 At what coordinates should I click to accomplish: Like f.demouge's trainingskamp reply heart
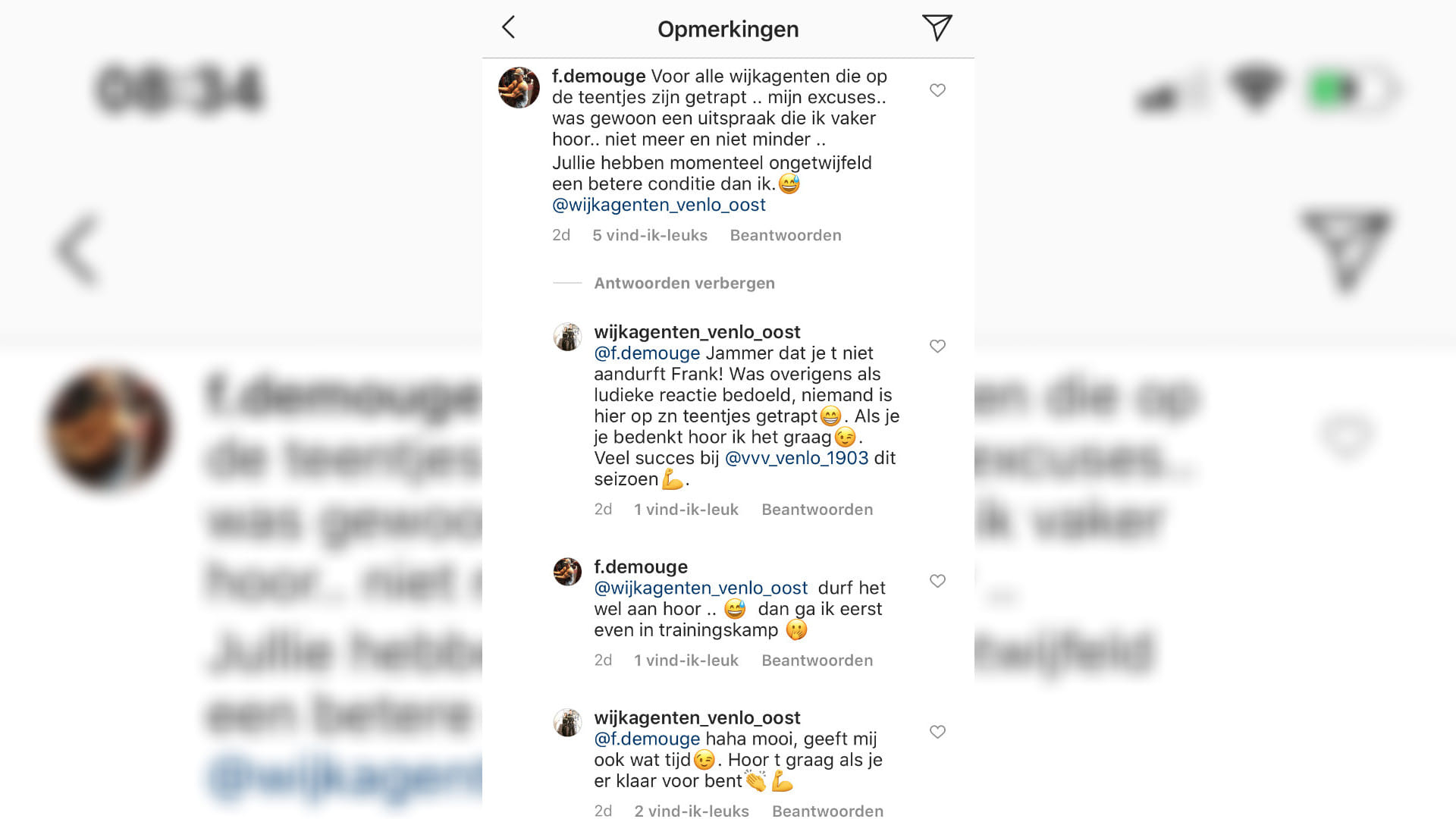(x=937, y=581)
